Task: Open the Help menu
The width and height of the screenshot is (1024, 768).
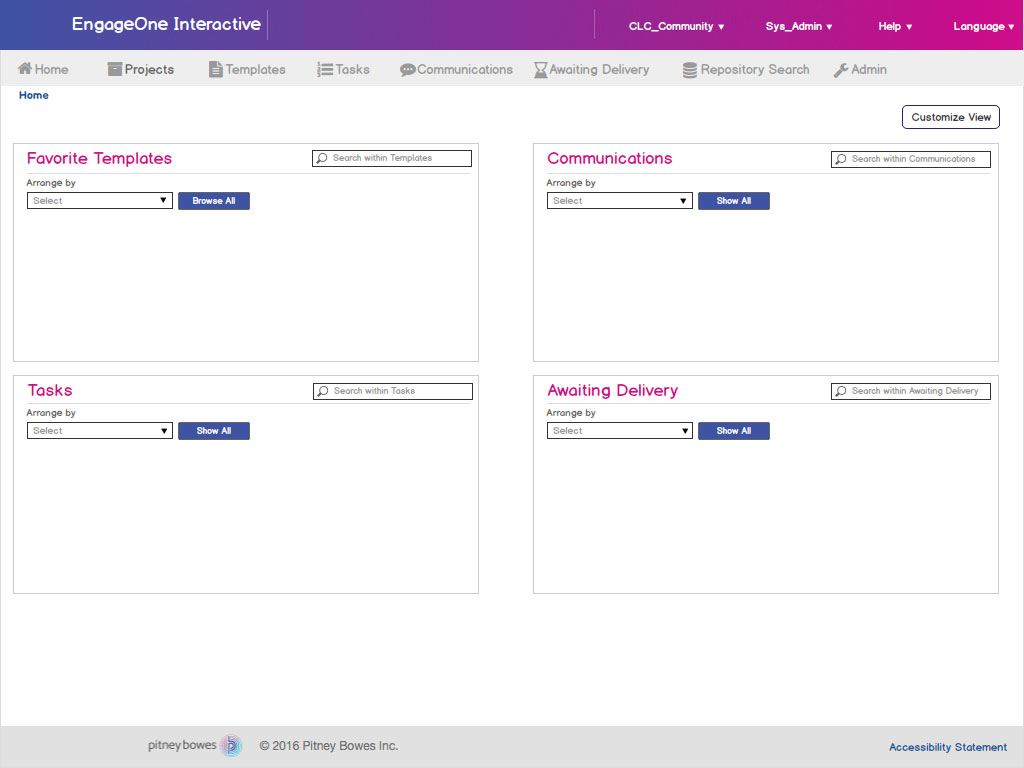Action: [895, 27]
